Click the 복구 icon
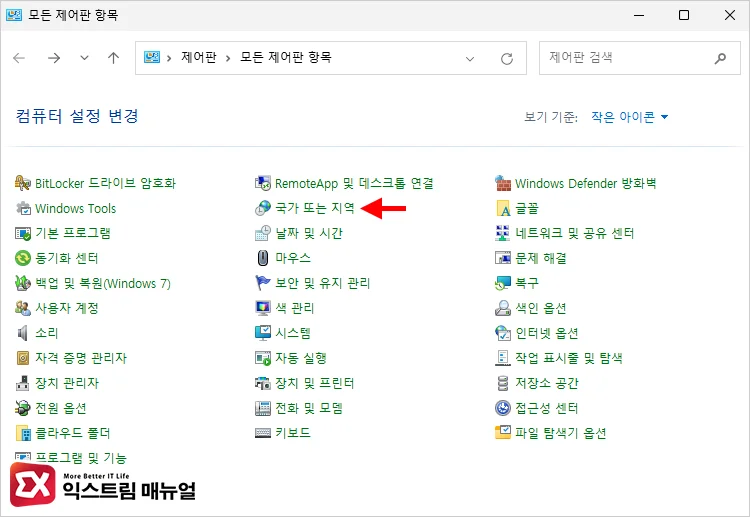 pyautogui.click(x=503, y=283)
